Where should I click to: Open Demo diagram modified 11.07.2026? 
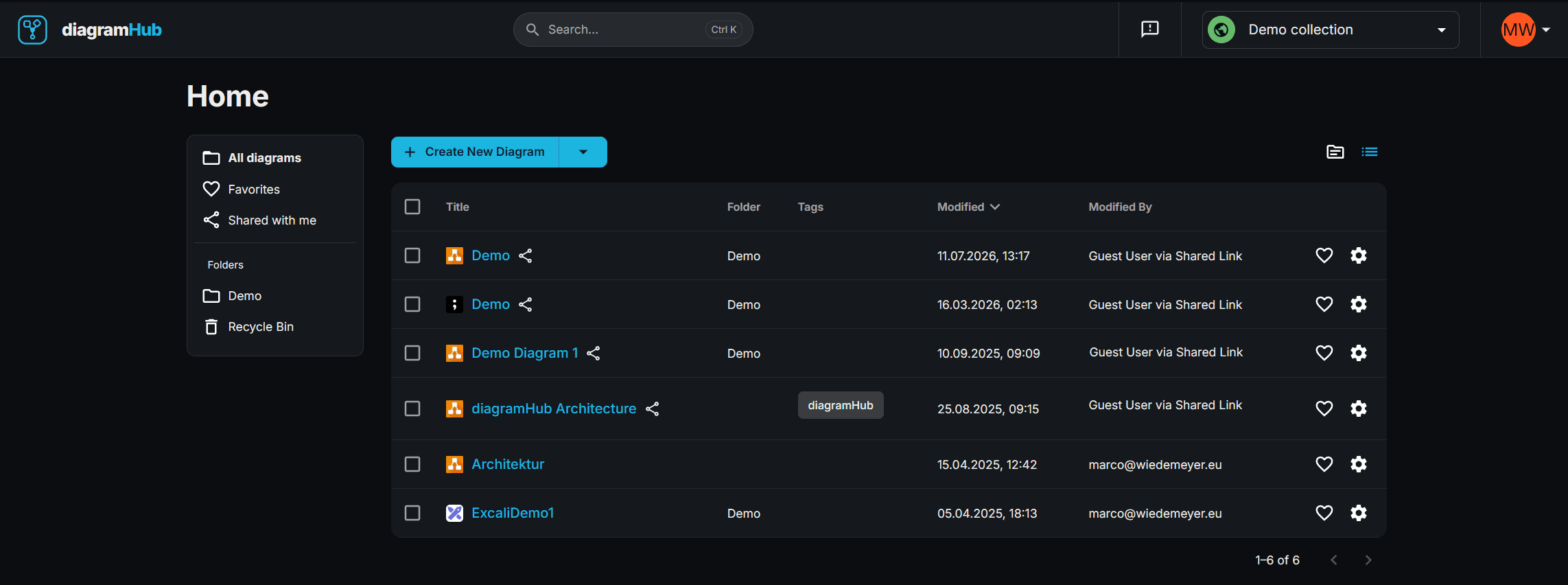coord(491,255)
